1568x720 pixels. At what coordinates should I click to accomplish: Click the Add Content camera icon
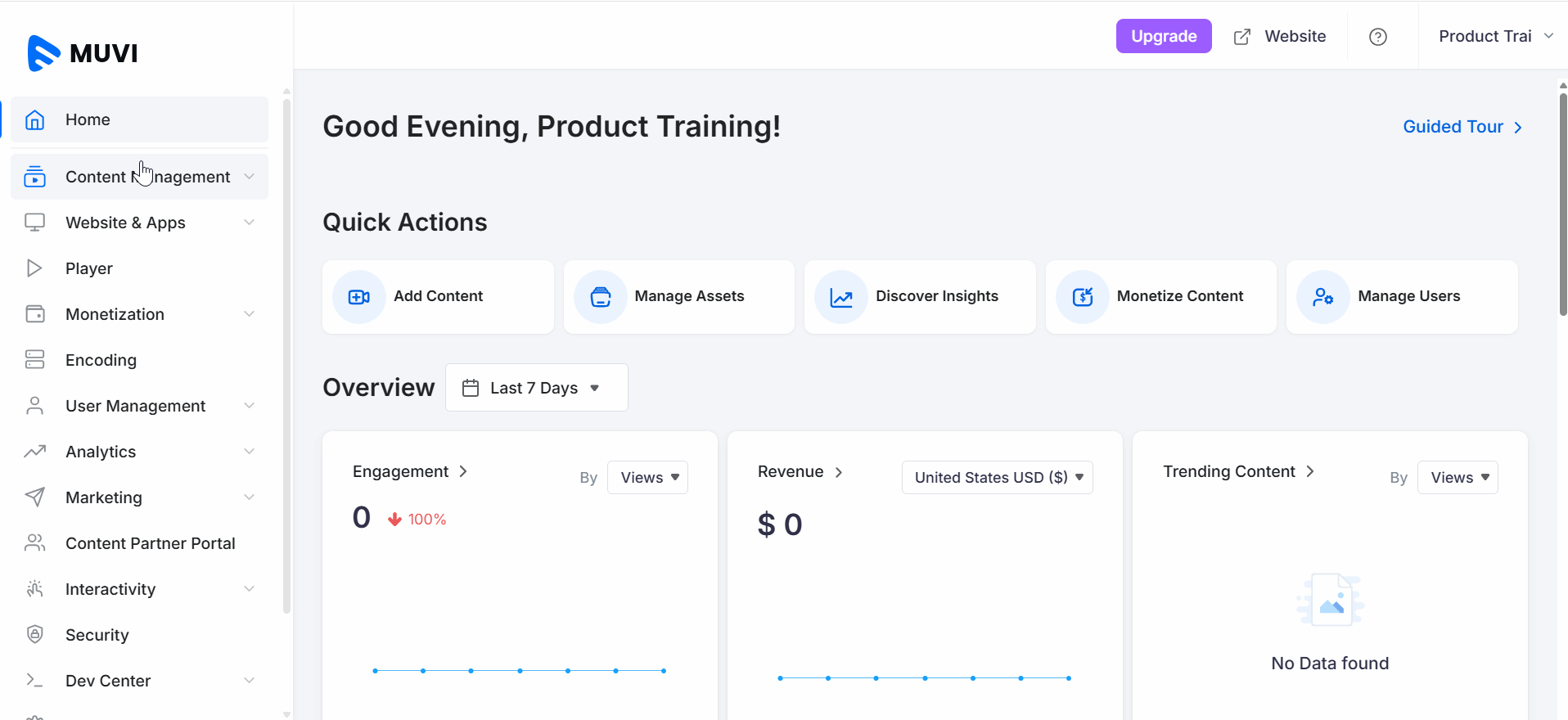(x=358, y=297)
